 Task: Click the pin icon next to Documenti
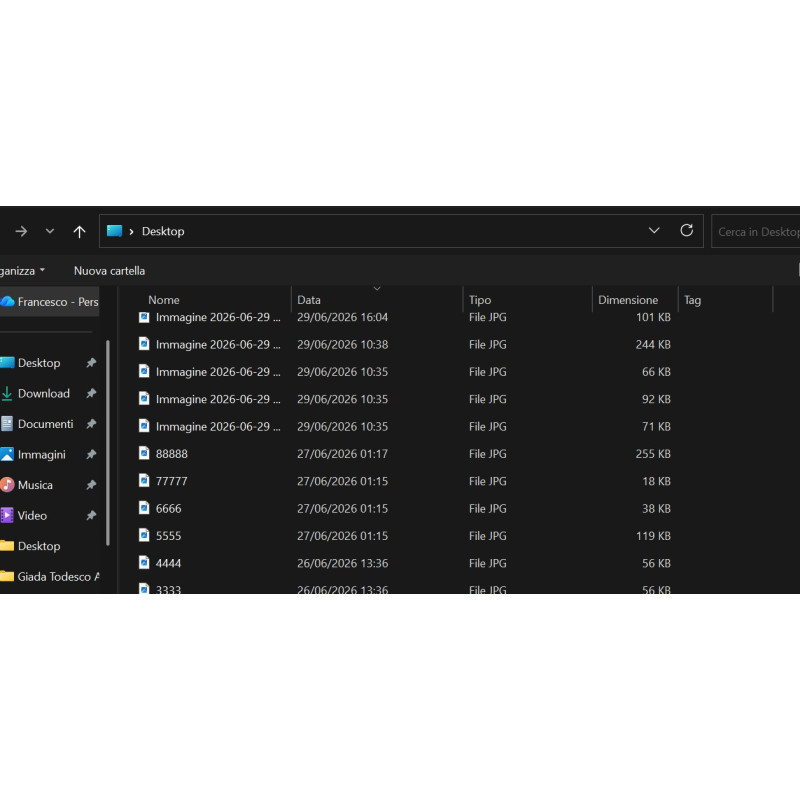(x=91, y=424)
